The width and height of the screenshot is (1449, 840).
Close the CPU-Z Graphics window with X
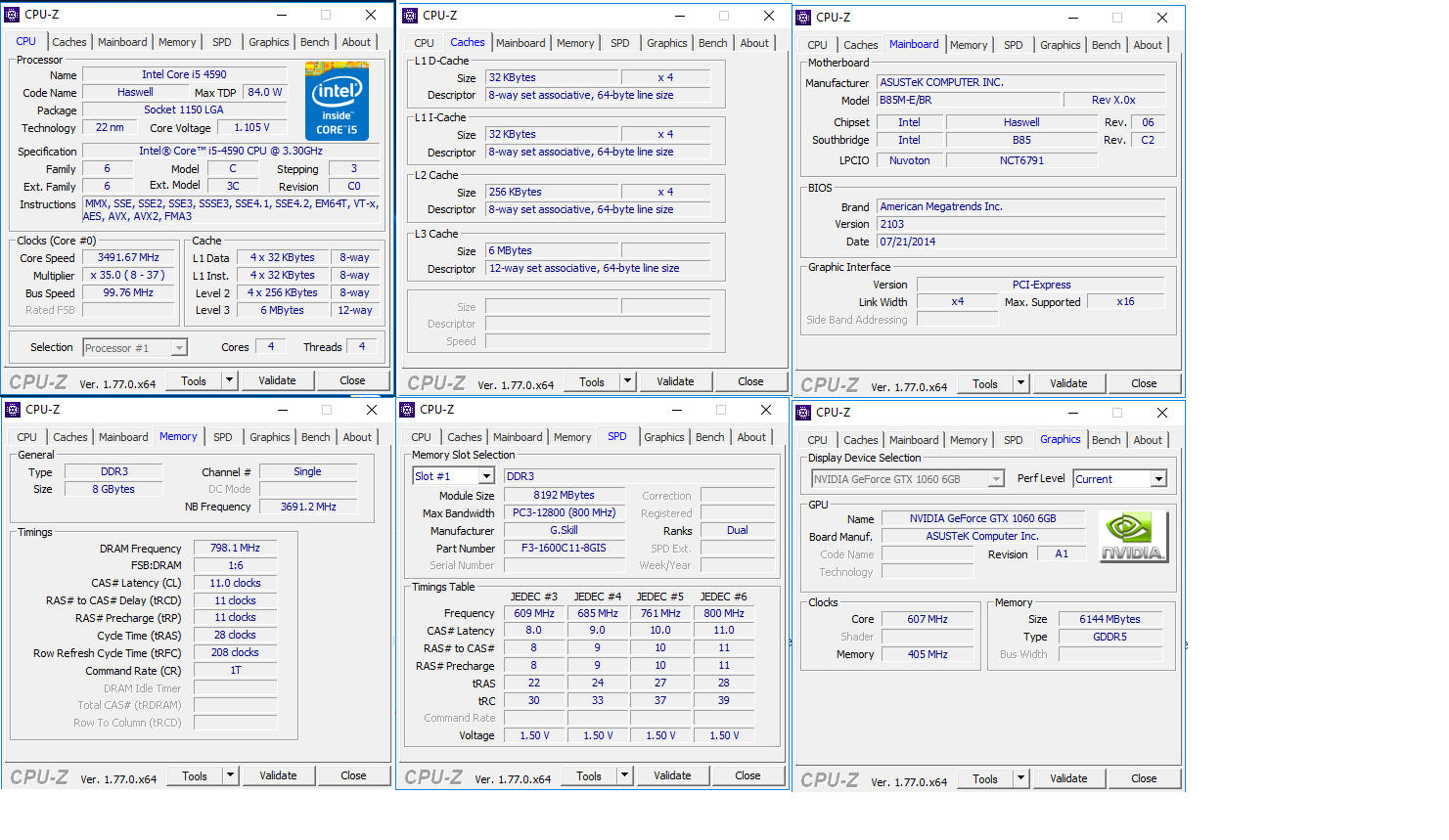[x=1162, y=413]
